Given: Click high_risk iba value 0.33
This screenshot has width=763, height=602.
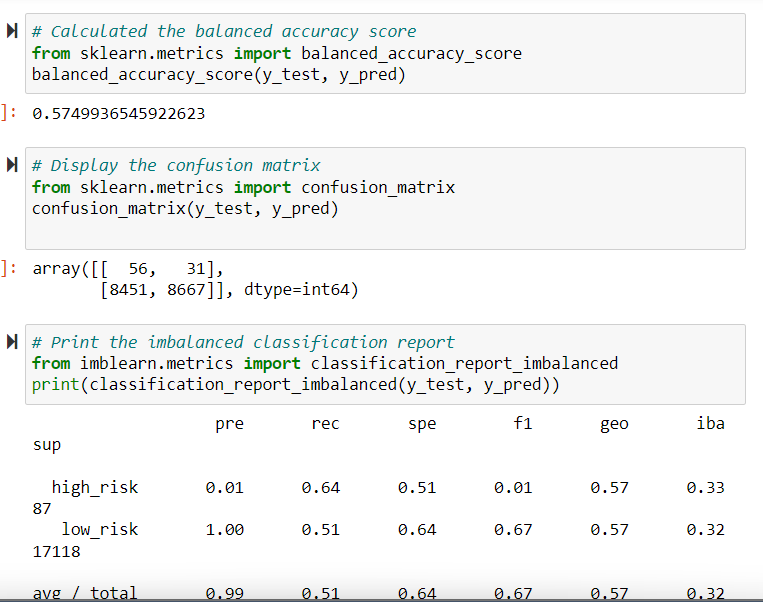Looking at the screenshot, I should point(706,487).
